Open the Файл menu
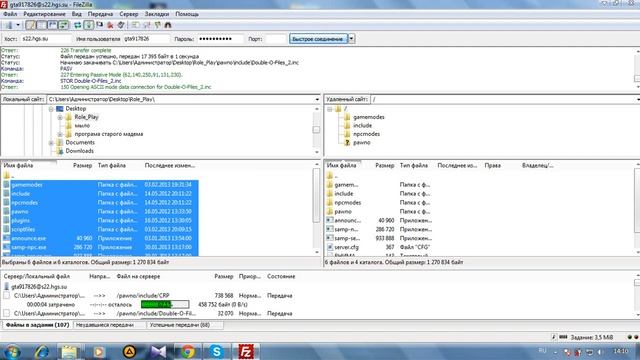640x360 pixels. point(10,14)
